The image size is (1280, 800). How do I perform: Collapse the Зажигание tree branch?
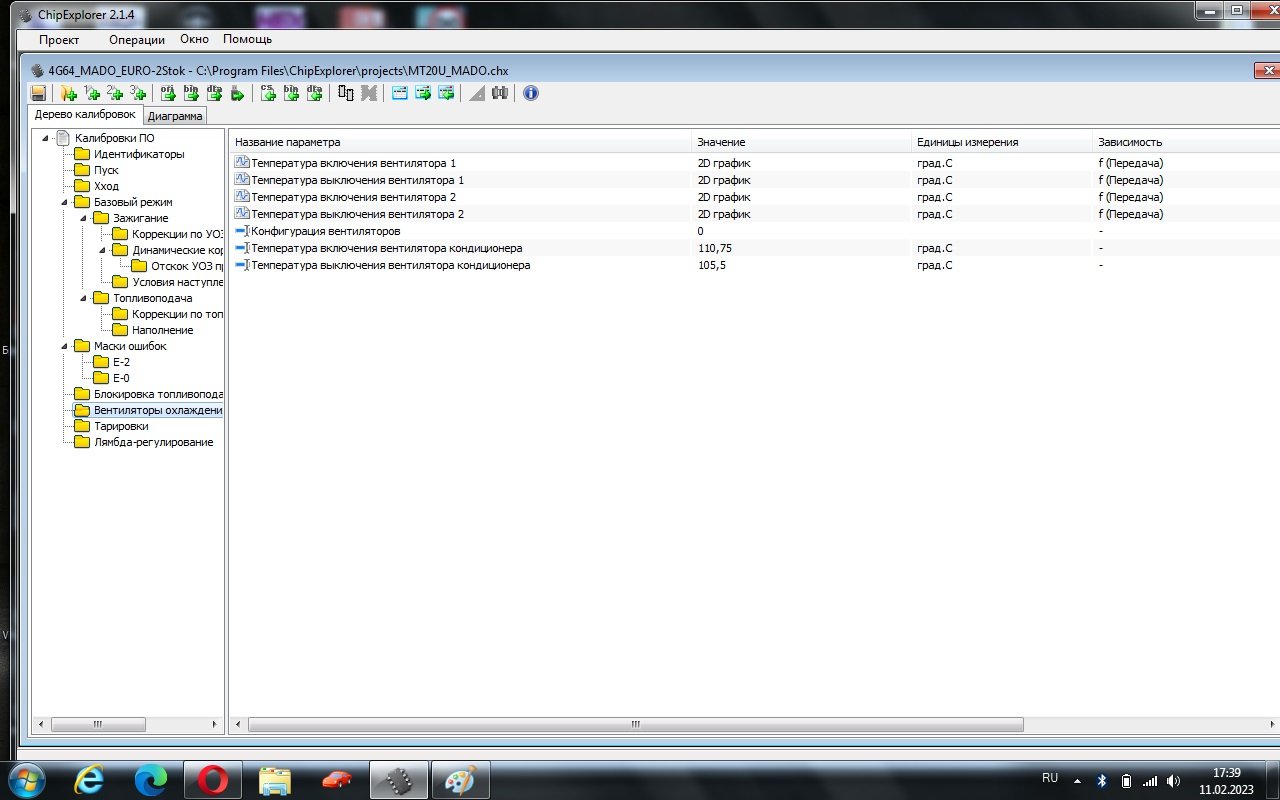[84, 218]
